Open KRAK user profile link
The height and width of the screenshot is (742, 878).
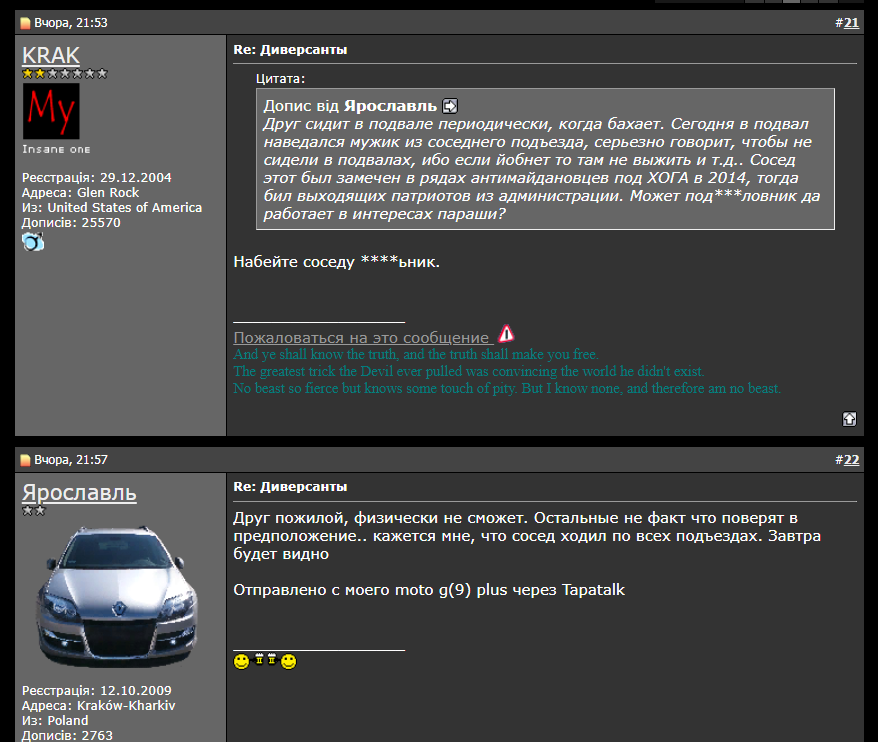[x=51, y=55]
